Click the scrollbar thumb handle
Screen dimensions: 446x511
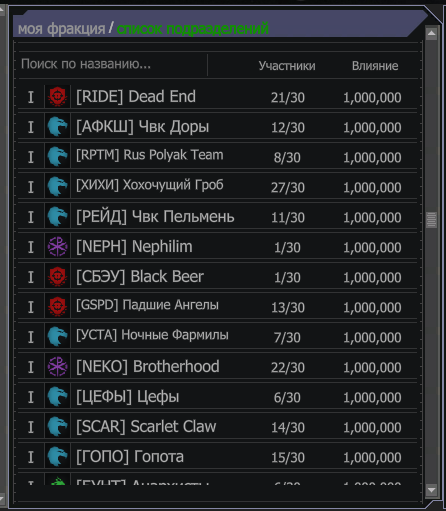pos(431,220)
